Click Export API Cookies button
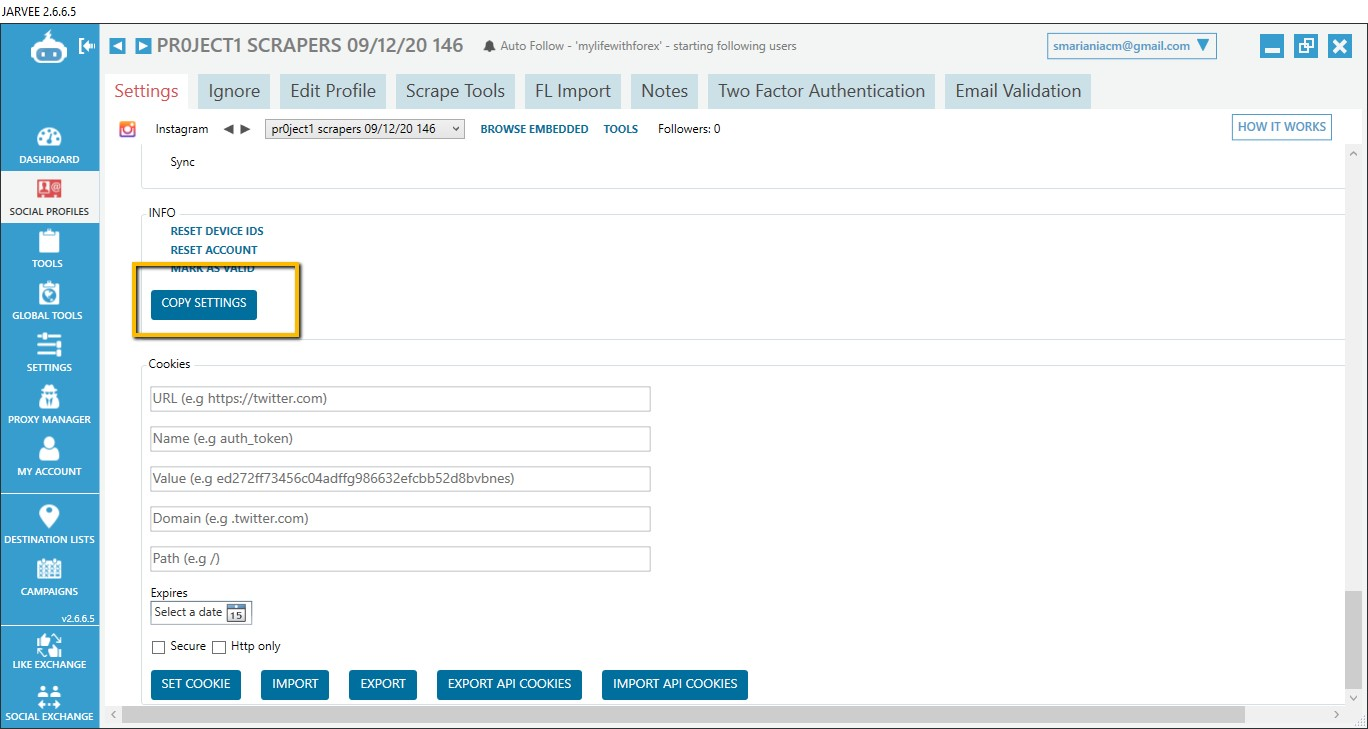Viewport: 1368px width, 729px height. (509, 685)
